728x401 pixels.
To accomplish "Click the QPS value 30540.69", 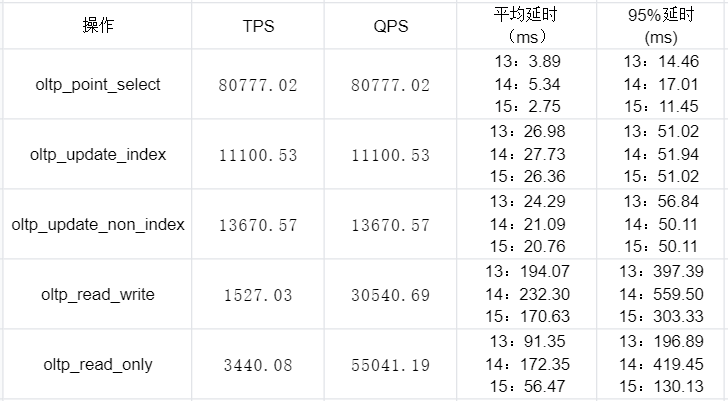I will click(390, 294).
